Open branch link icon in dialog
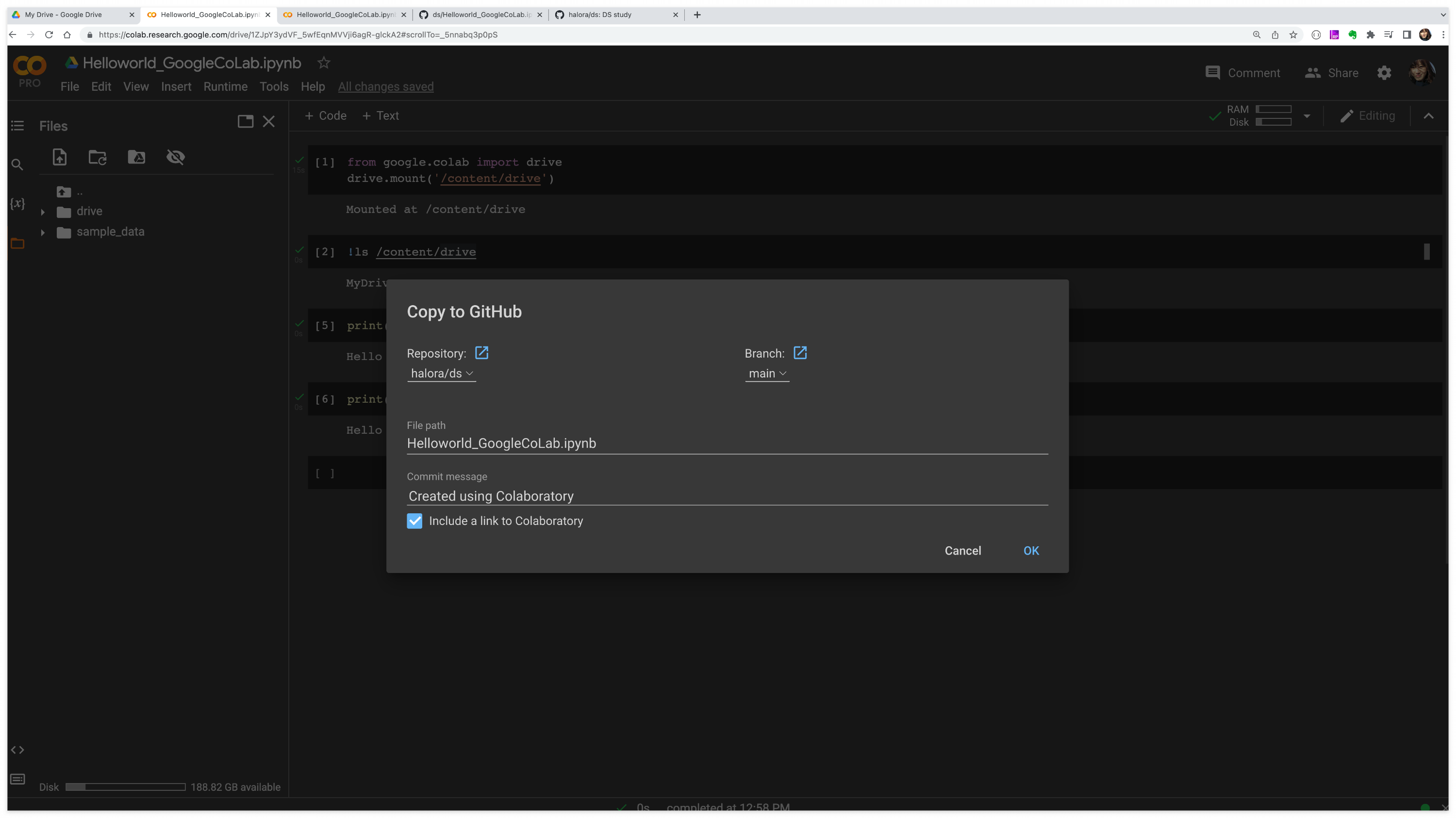 point(800,353)
